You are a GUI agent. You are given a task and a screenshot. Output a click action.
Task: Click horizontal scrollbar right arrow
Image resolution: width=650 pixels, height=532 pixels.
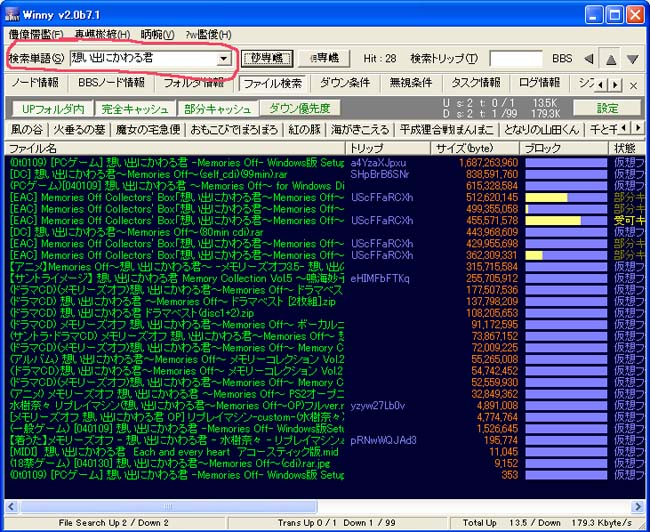[x=638, y=506]
